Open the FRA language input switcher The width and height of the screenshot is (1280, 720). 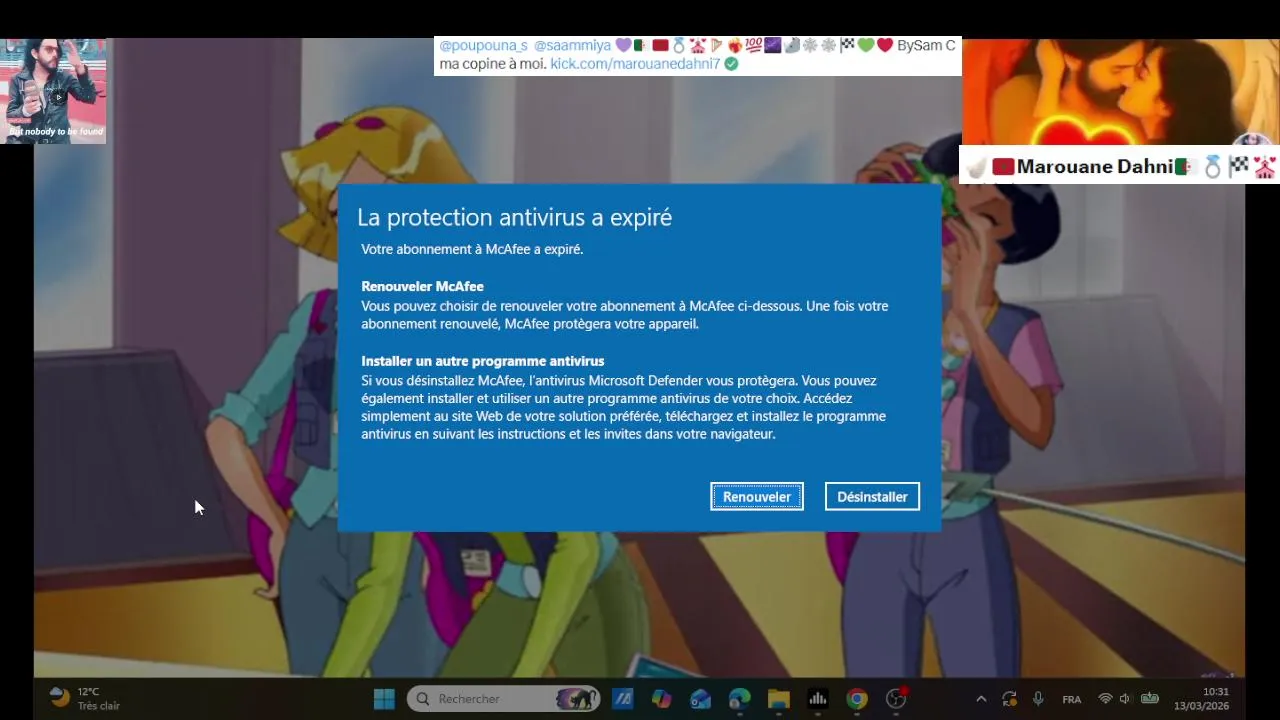click(1071, 699)
